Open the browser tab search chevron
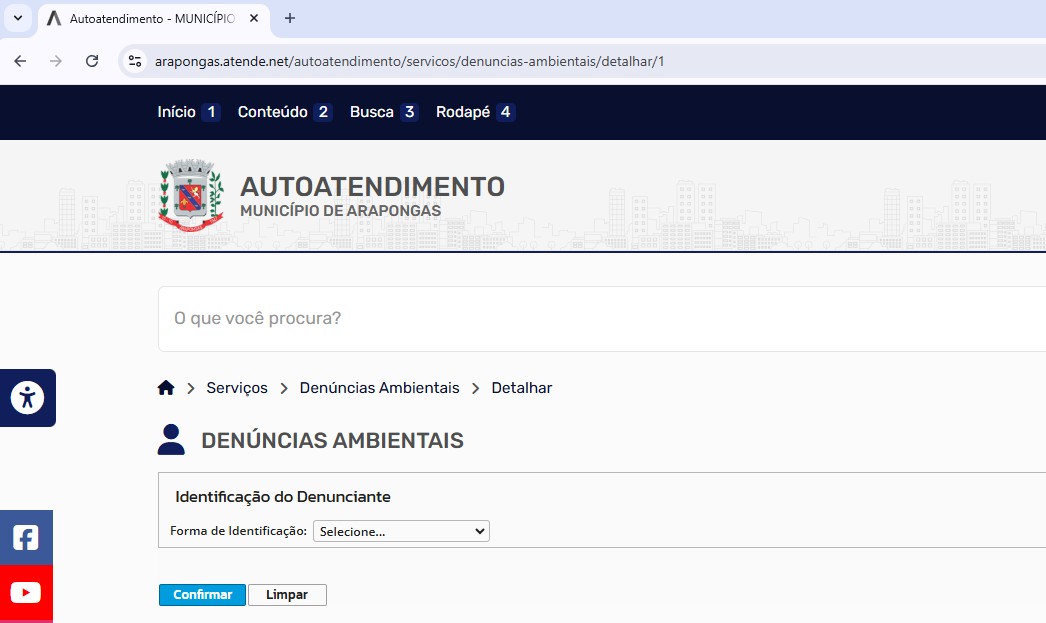The image size is (1046, 623). (17, 18)
